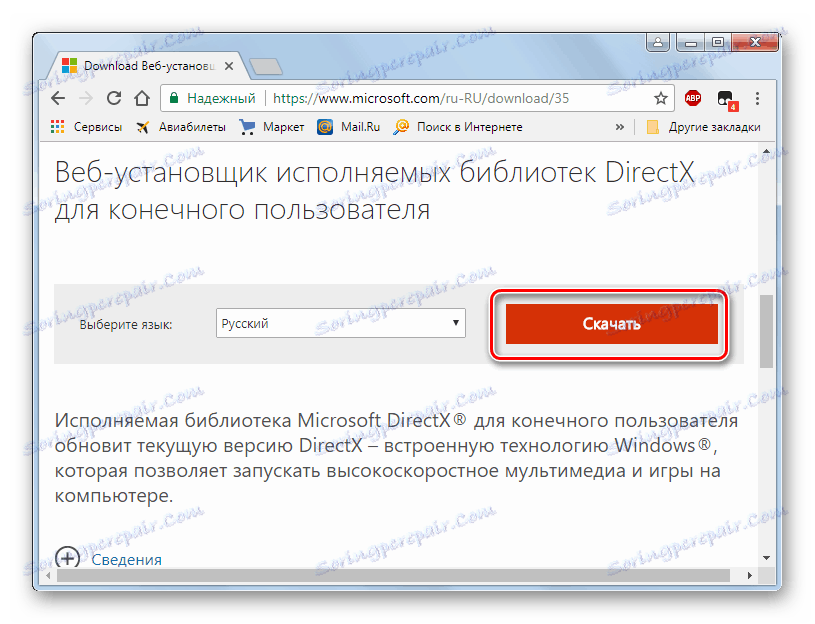
Task: Open a new browser tab
Action: 266,67
